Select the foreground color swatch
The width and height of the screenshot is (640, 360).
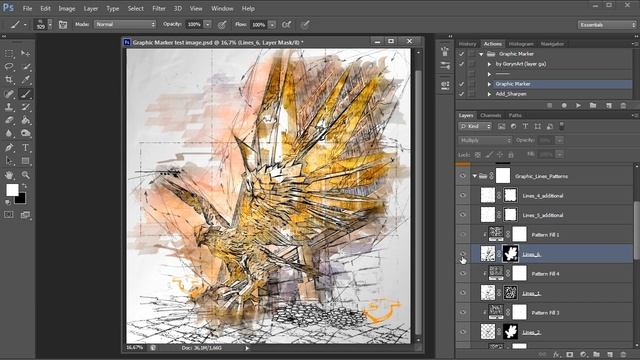pyautogui.click(x=12, y=190)
